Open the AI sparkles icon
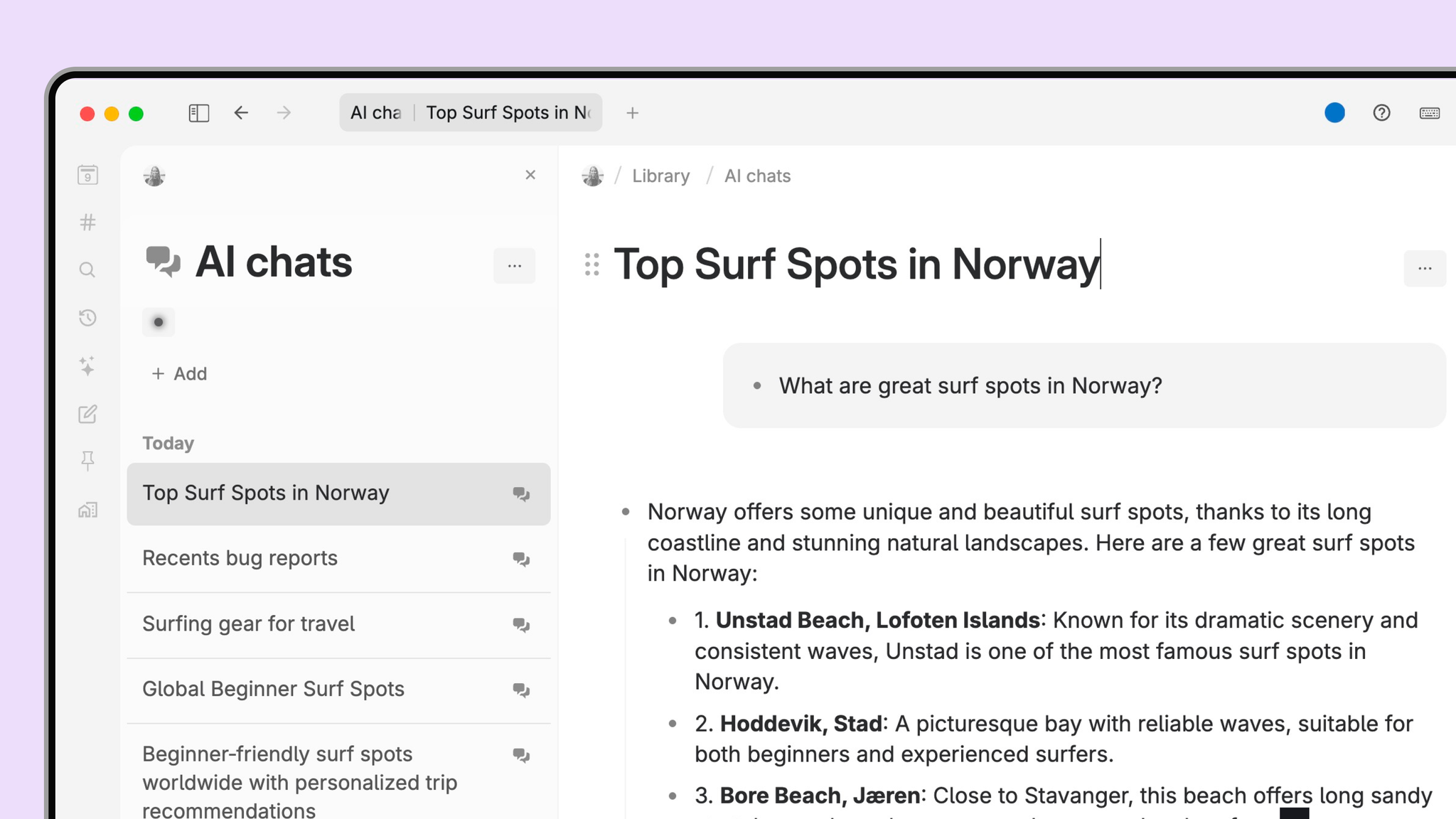This screenshot has height=819, width=1456. click(87, 366)
